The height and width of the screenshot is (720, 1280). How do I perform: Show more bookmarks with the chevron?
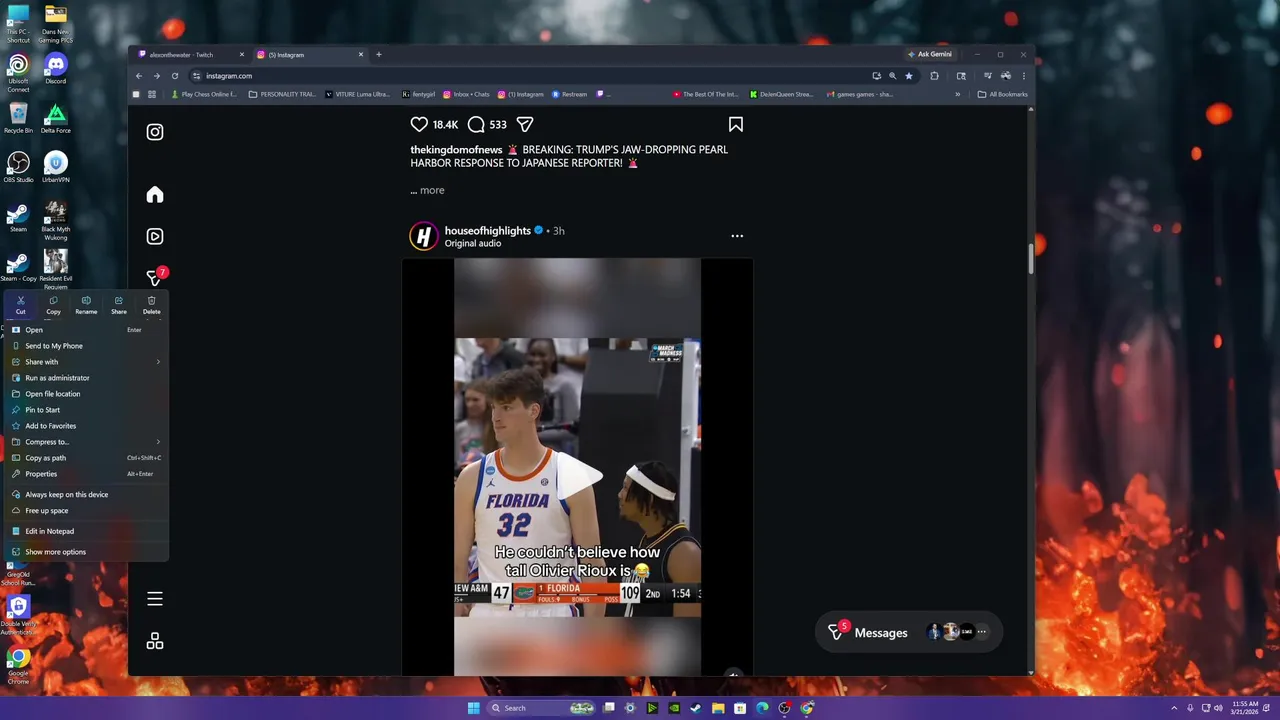coord(957,95)
